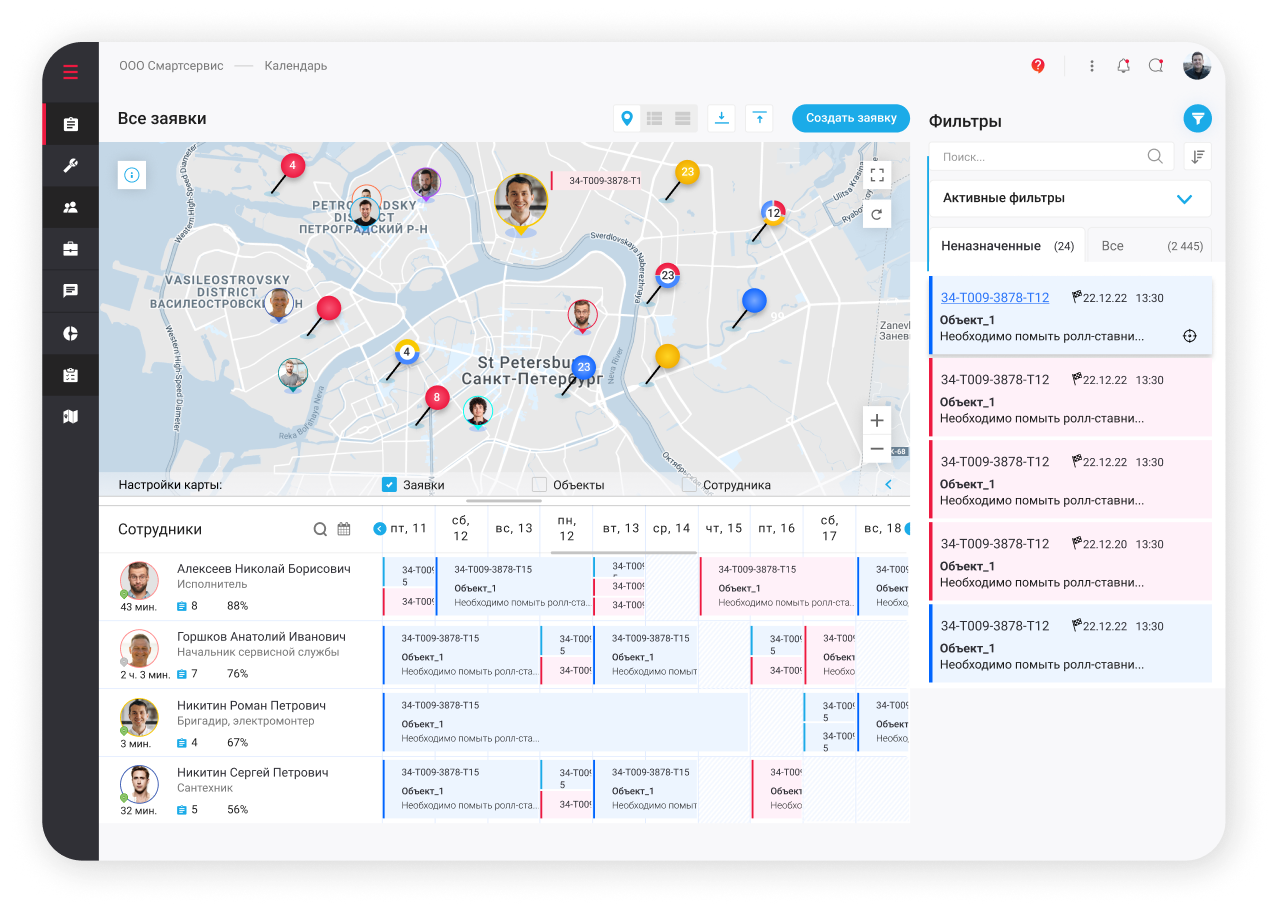Screen dimensions: 1276x911
Task: Switch to map pin view
Action: pyautogui.click(x=627, y=118)
